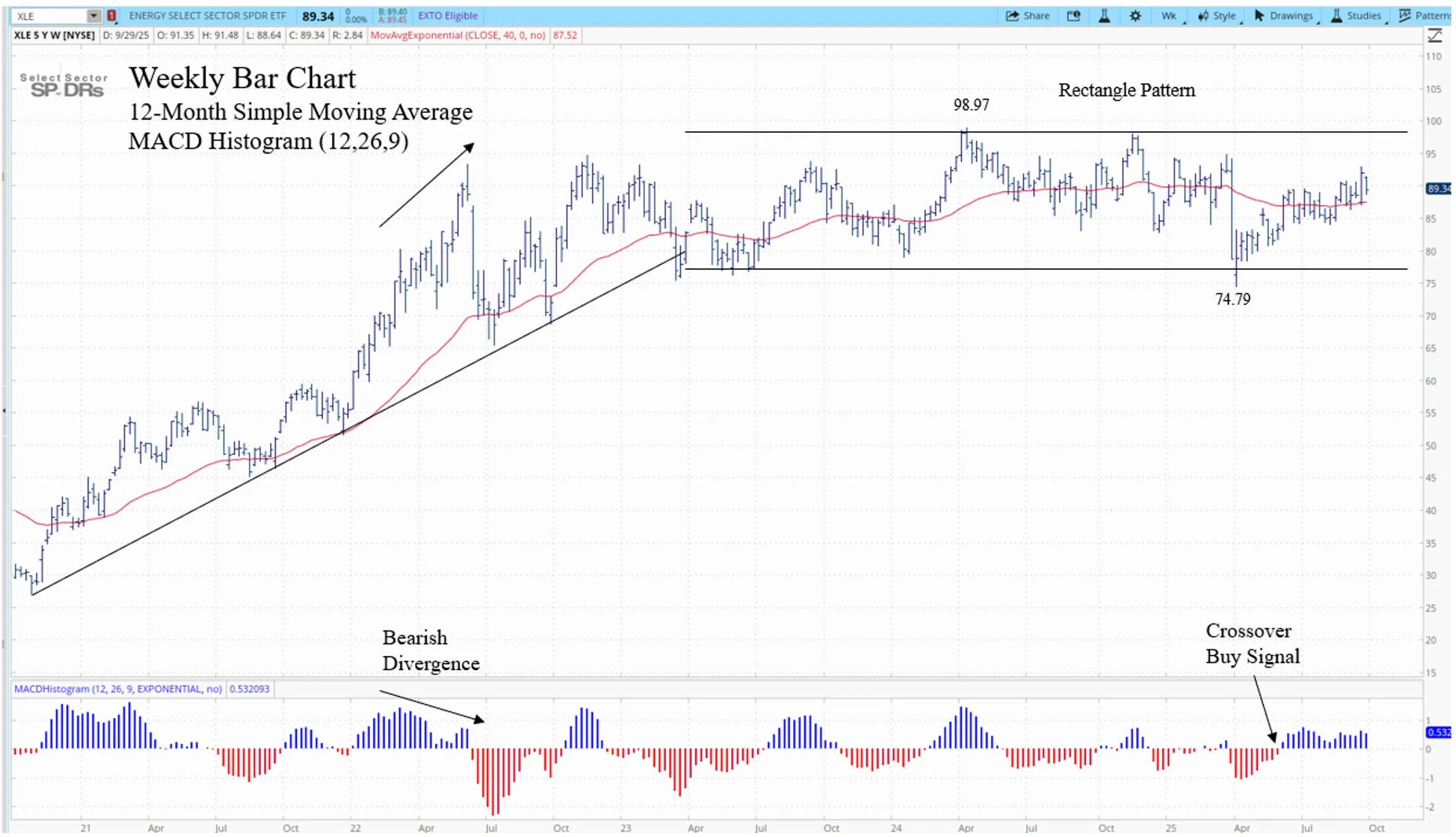Click the red number 1 linking icon

tap(111, 16)
